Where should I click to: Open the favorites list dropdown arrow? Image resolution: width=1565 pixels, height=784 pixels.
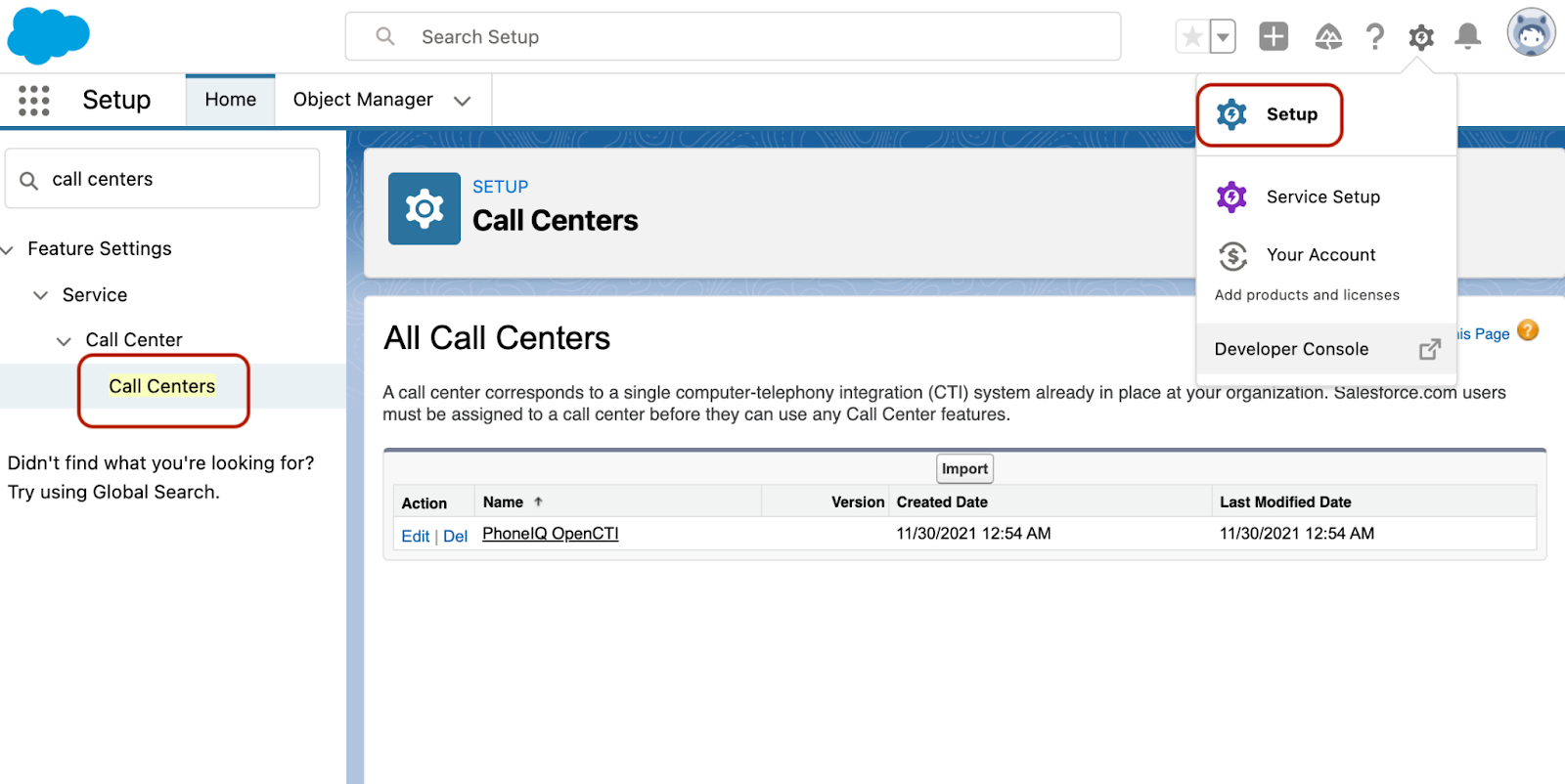1223,37
